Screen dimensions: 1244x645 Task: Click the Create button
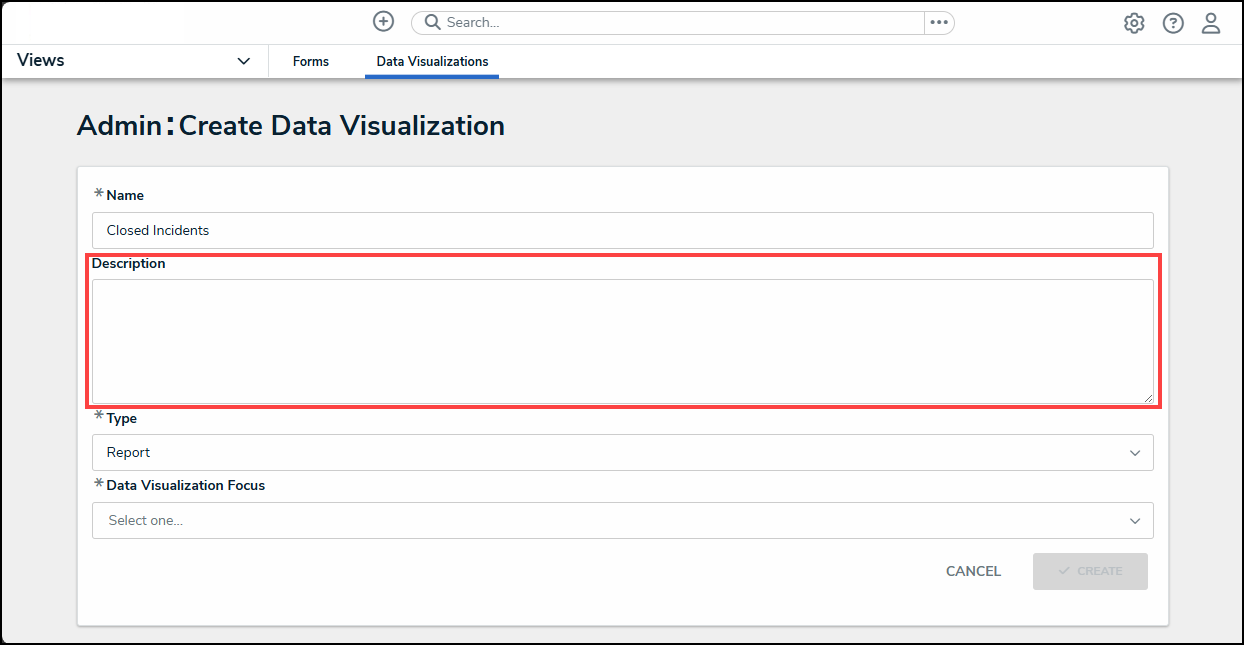[x=1090, y=571]
